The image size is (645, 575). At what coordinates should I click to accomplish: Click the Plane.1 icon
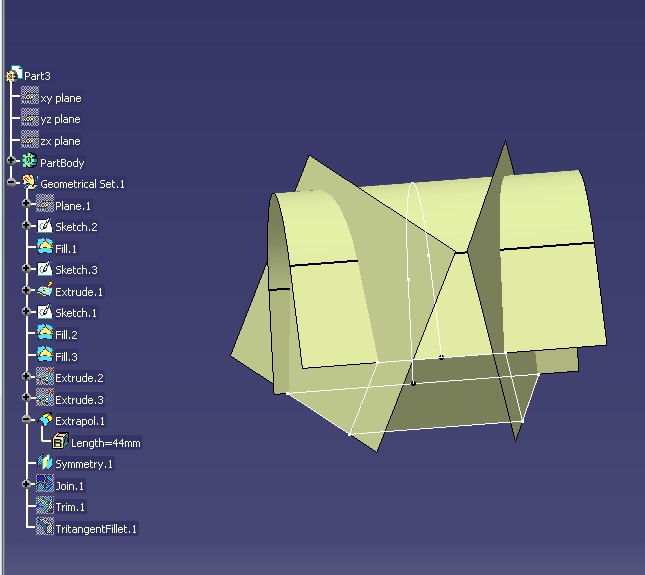(45, 204)
